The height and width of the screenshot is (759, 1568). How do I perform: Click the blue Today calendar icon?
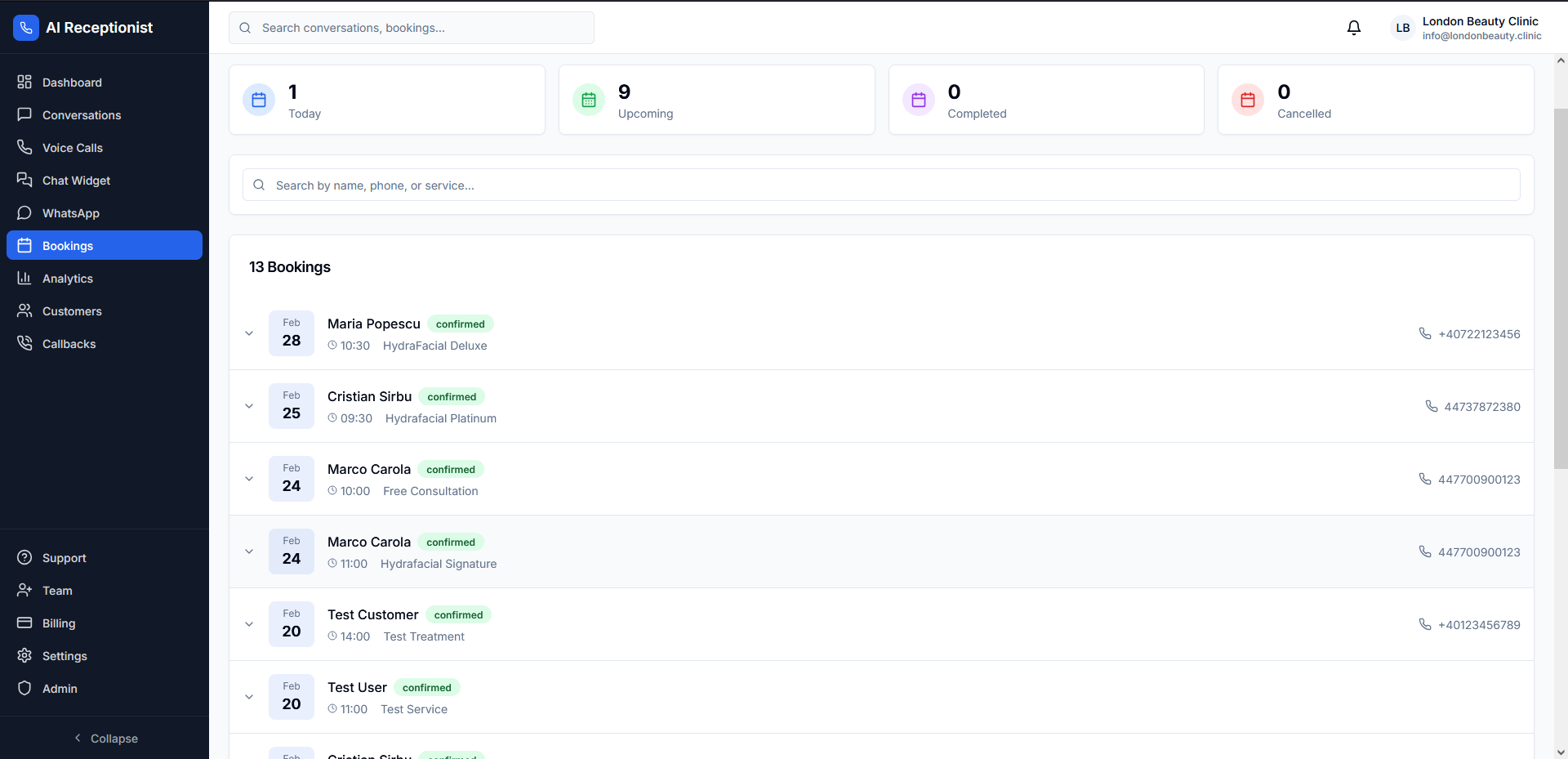click(259, 100)
